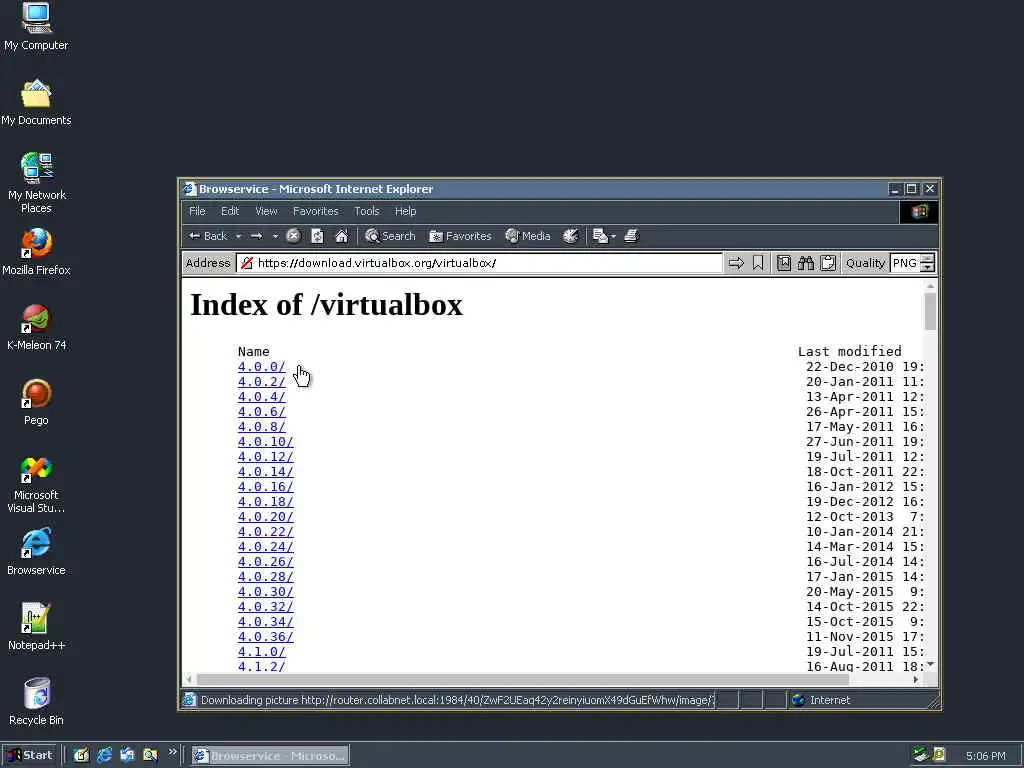Open the Forward history dropdown arrow
The height and width of the screenshot is (768, 1024).
coord(276,236)
